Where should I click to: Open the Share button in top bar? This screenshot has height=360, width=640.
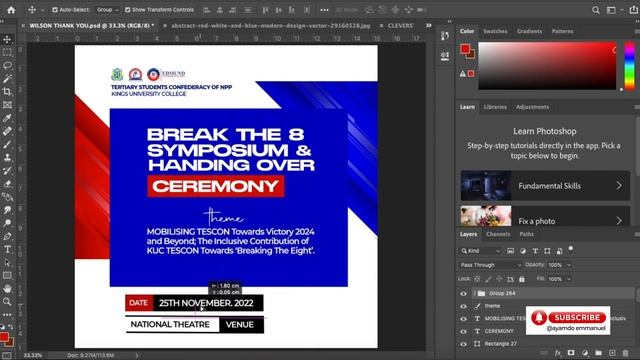(x=634, y=10)
